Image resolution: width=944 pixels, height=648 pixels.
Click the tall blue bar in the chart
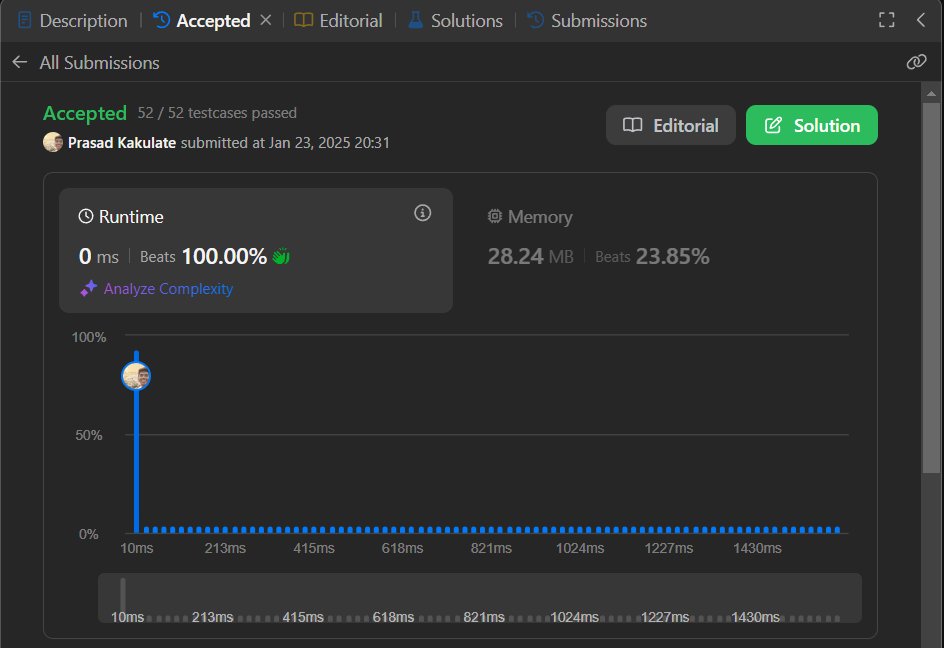[x=137, y=442]
